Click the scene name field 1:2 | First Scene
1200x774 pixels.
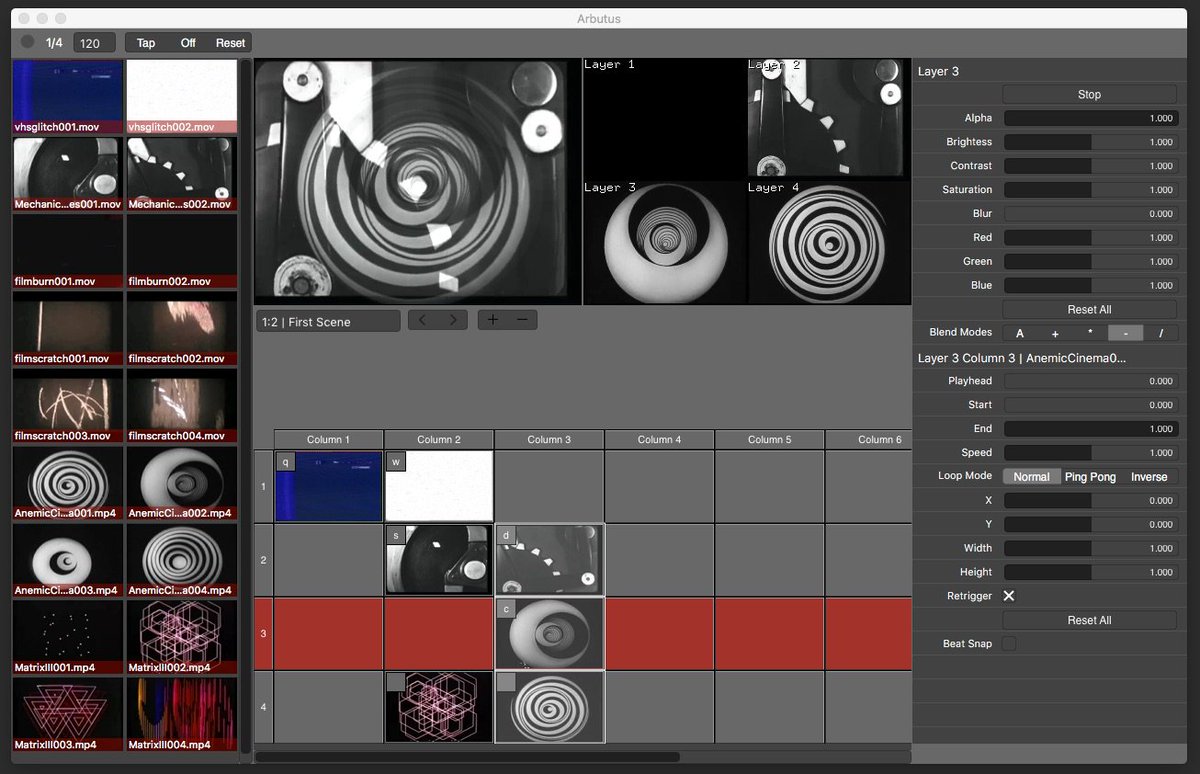click(328, 321)
